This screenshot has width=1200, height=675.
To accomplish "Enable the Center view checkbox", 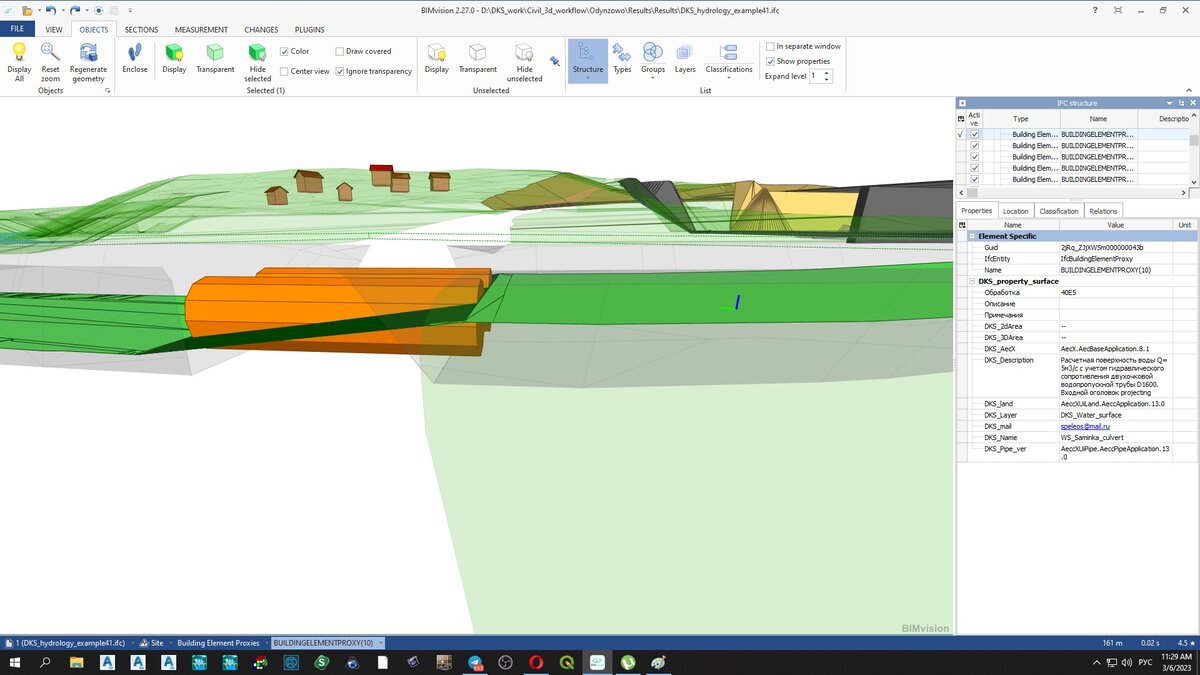I will (x=285, y=71).
